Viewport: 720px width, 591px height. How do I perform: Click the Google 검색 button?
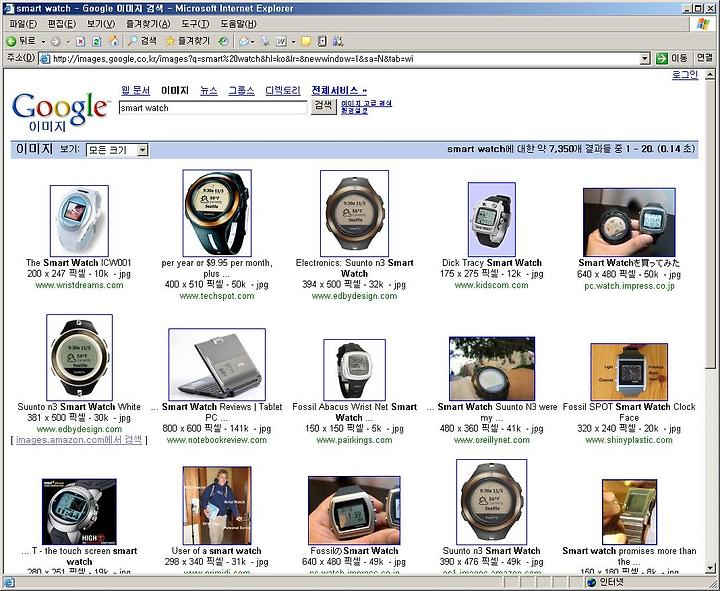click(x=323, y=106)
